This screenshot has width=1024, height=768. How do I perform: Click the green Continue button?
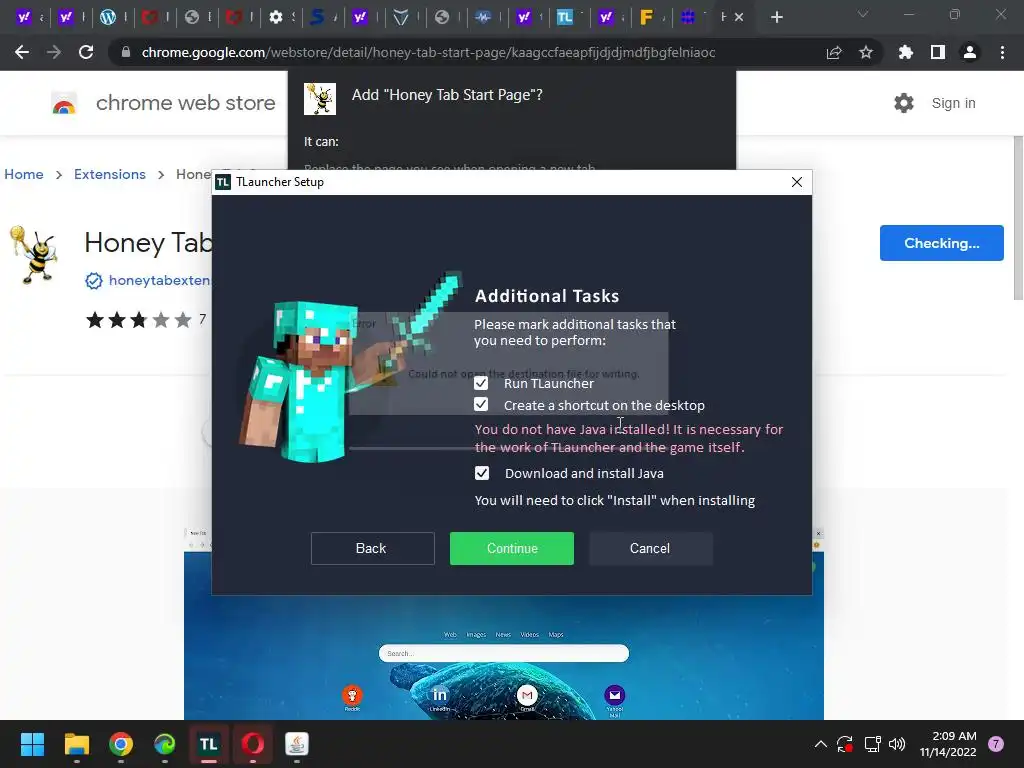click(x=512, y=549)
